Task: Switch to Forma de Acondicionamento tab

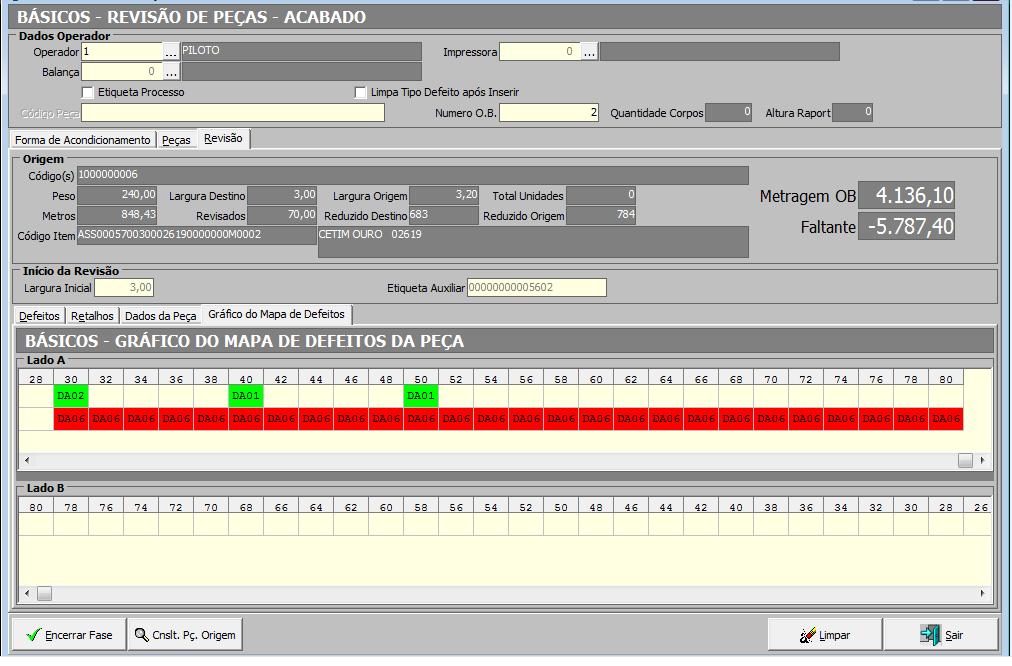Action: (83, 140)
